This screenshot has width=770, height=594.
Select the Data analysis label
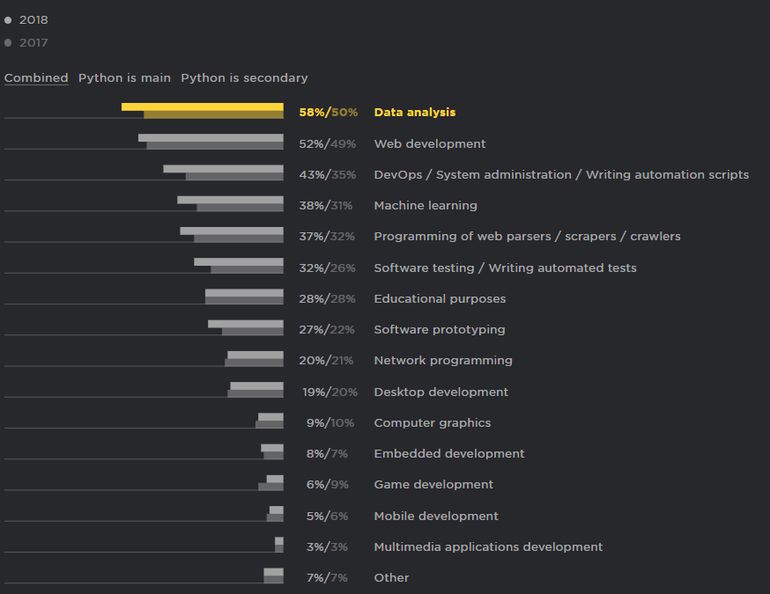[414, 113]
